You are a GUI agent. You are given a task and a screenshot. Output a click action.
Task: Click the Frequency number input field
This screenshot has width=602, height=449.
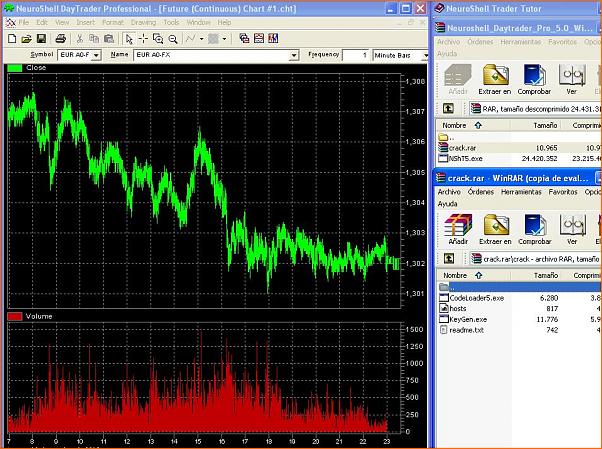(x=356, y=55)
